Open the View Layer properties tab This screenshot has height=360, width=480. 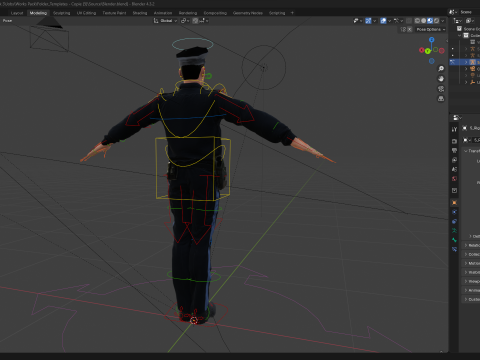pos(454,160)
